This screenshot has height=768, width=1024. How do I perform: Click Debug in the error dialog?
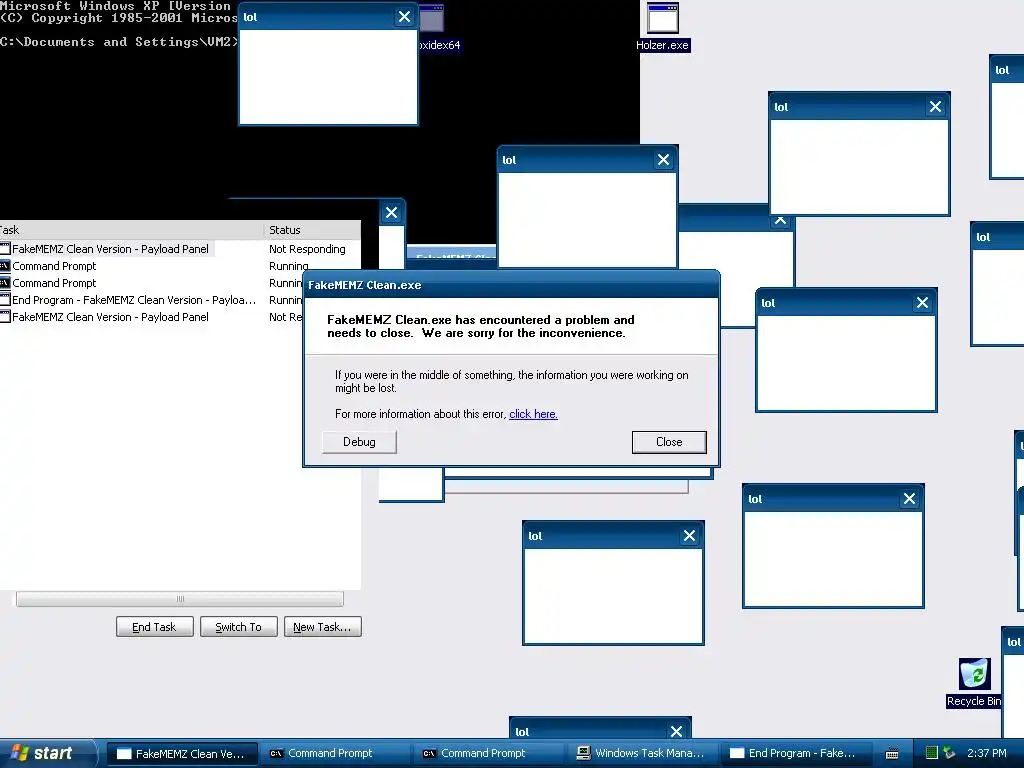359,442
